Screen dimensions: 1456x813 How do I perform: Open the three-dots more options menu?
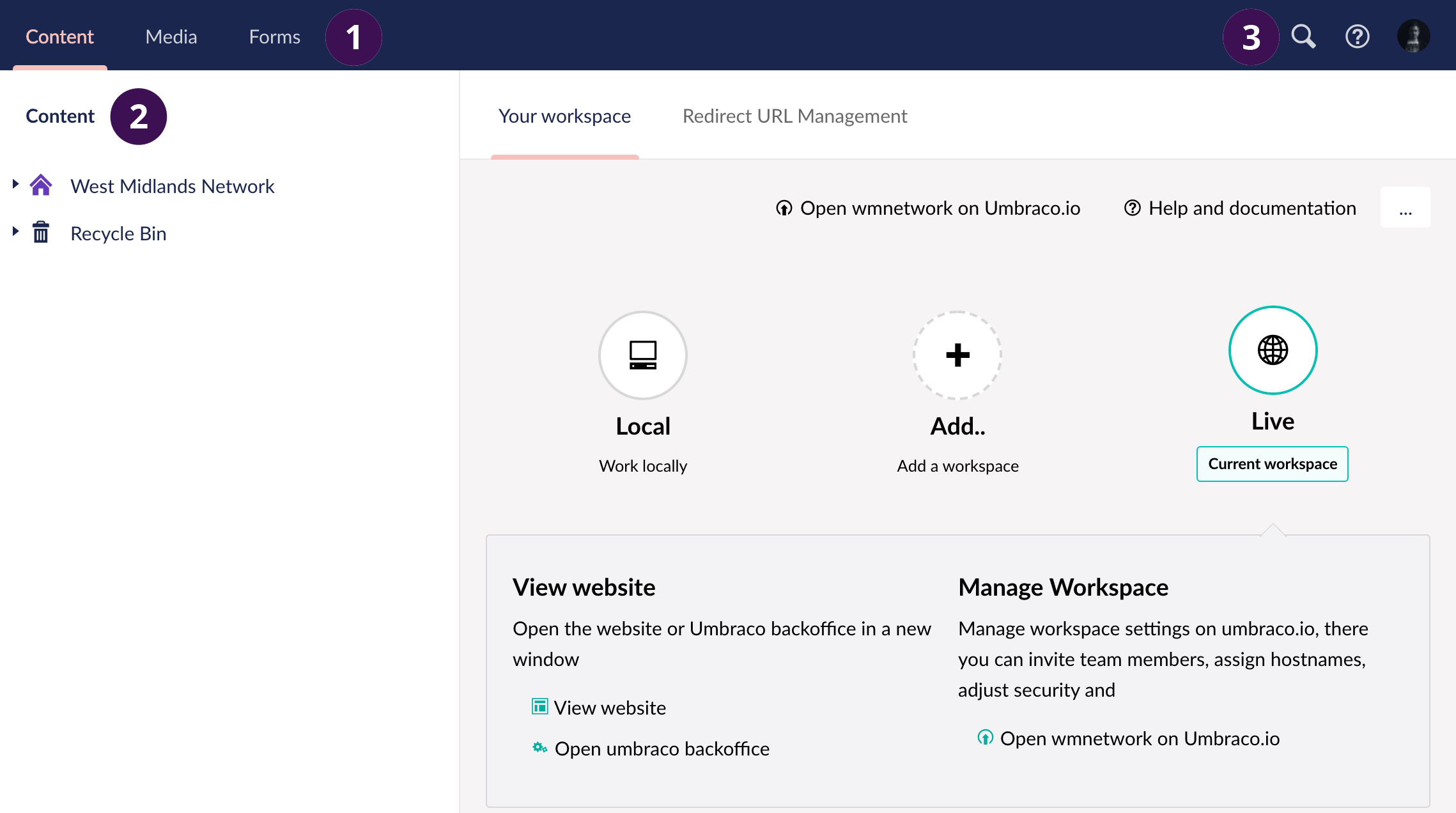pos(1405,207)
